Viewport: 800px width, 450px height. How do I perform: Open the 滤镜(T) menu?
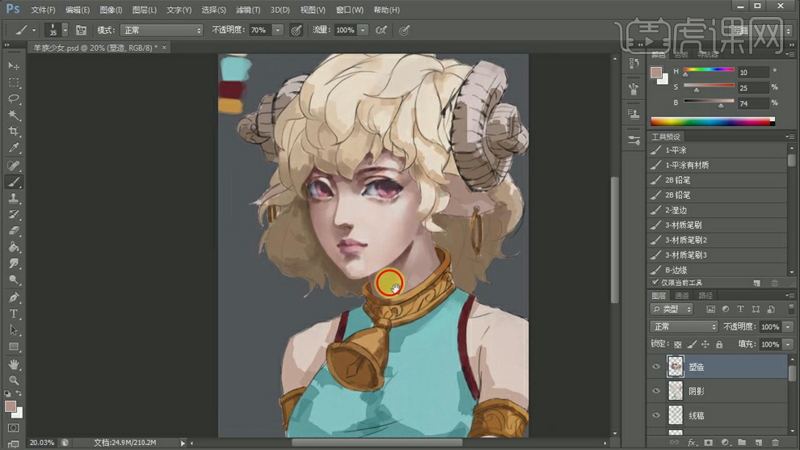pyautogui.click(x=248, y=10)
